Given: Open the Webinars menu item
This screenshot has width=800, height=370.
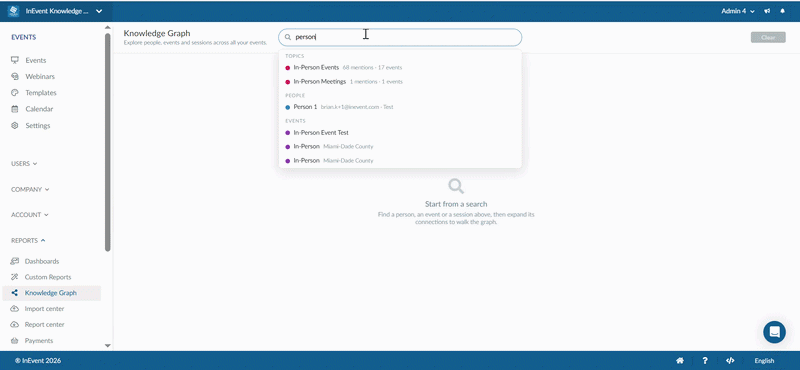Looking at the screenshot, I should click(x=40, y=77).
